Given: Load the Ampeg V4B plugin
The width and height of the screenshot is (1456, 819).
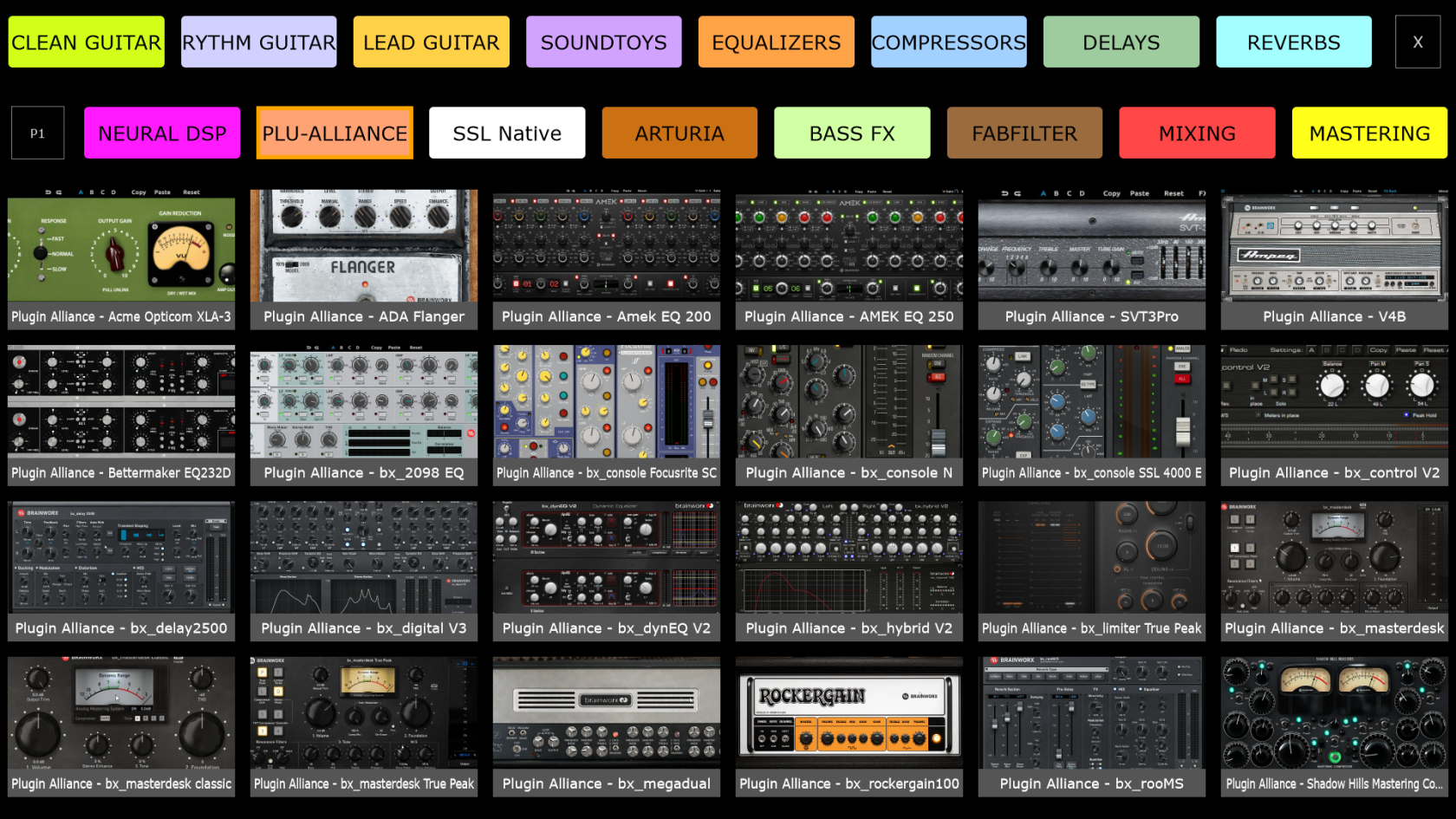Looking at the screenshot, I should [x=1335, y=259].
